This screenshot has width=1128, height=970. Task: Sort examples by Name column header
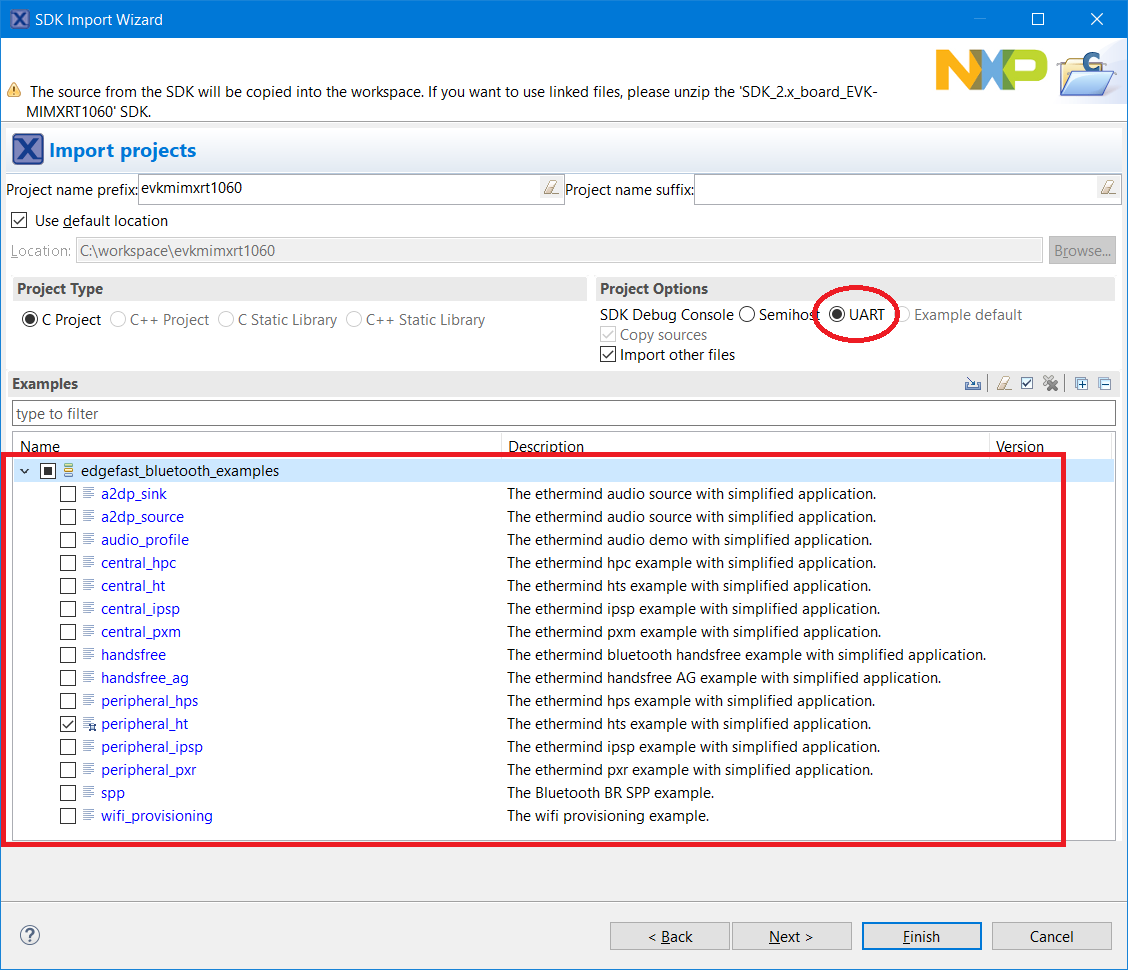coord(40,447)
